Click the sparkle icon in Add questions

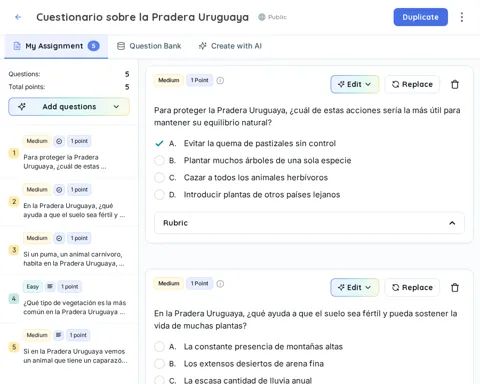pos(22,107)
